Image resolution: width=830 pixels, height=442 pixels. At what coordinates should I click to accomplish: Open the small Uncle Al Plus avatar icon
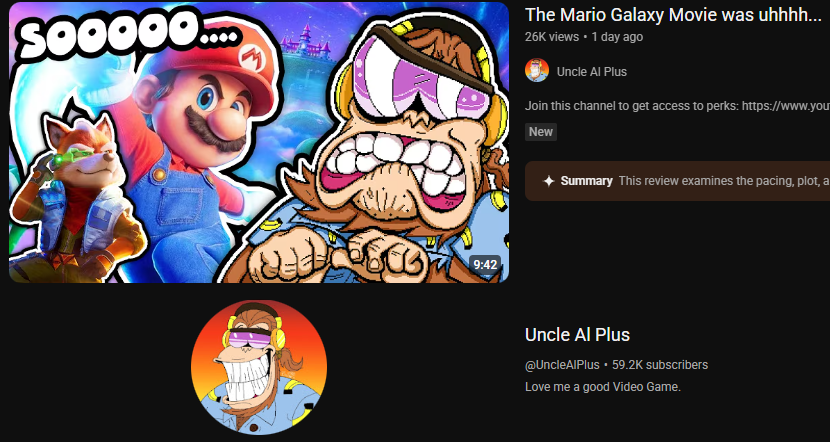click(537, 70)
